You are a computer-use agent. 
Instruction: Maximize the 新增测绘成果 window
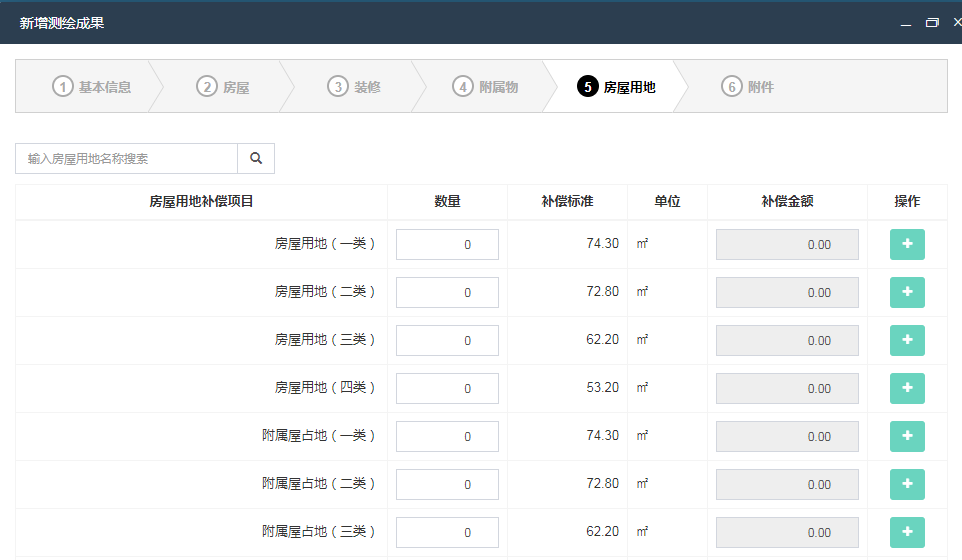932,23
